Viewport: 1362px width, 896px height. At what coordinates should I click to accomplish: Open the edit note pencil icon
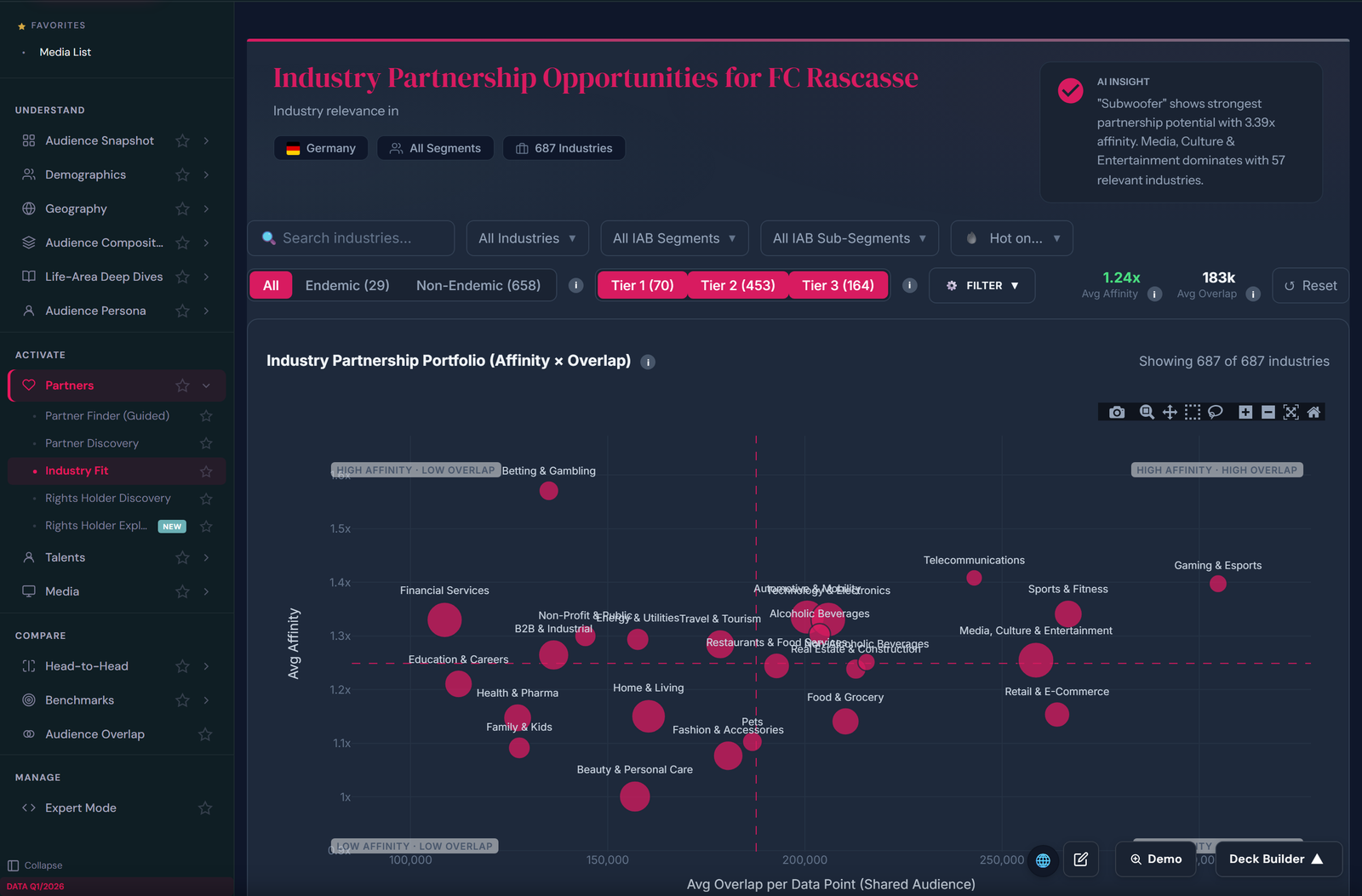1081,859
